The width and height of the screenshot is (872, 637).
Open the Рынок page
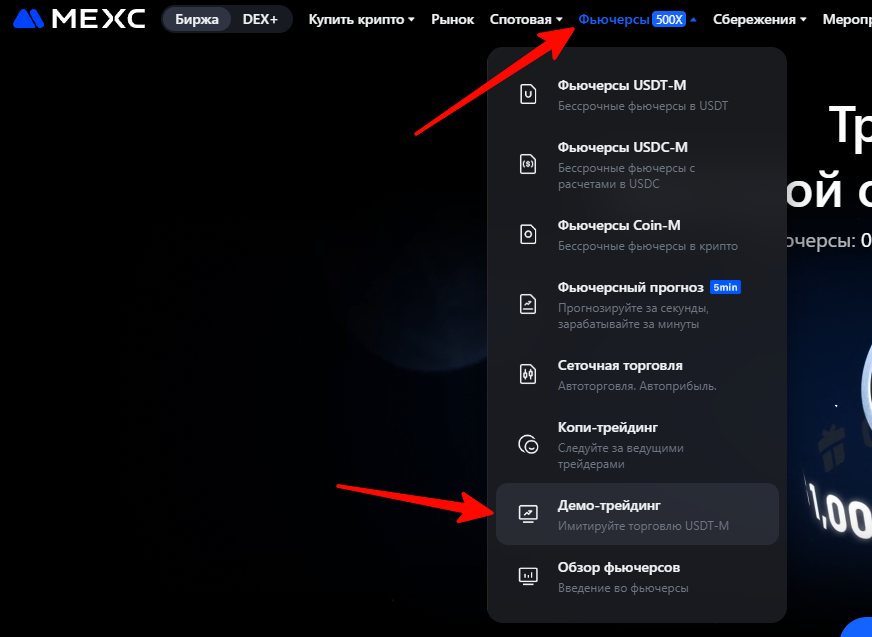(453, 19)
